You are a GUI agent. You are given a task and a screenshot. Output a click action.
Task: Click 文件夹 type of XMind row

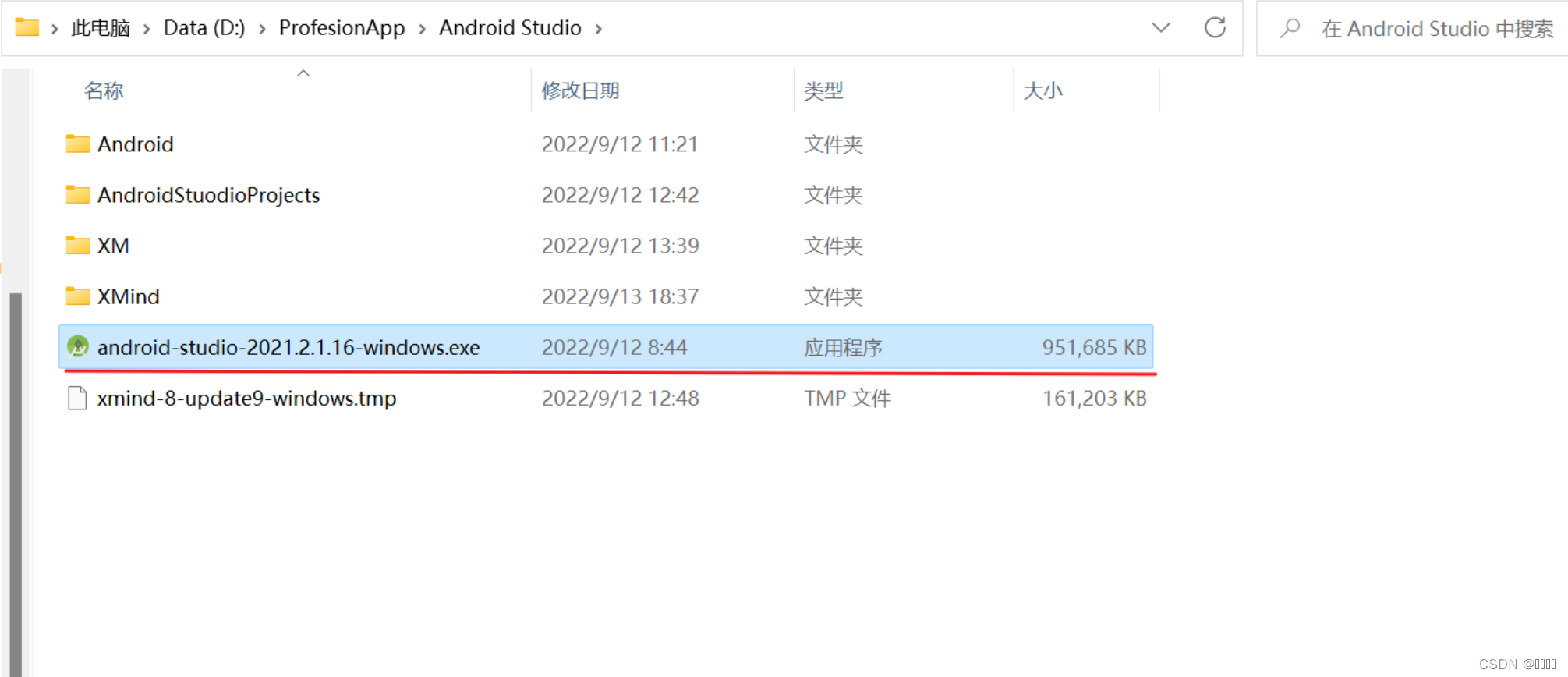pos(834,297)
